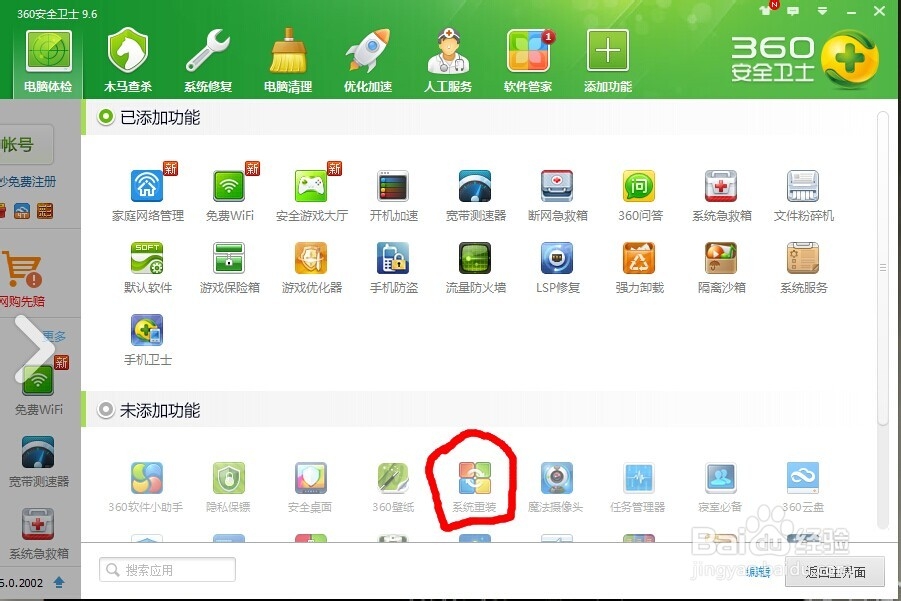The image size is (901, 601).
Task: Open 断网急救箱 tool
Action: [557, 195]
